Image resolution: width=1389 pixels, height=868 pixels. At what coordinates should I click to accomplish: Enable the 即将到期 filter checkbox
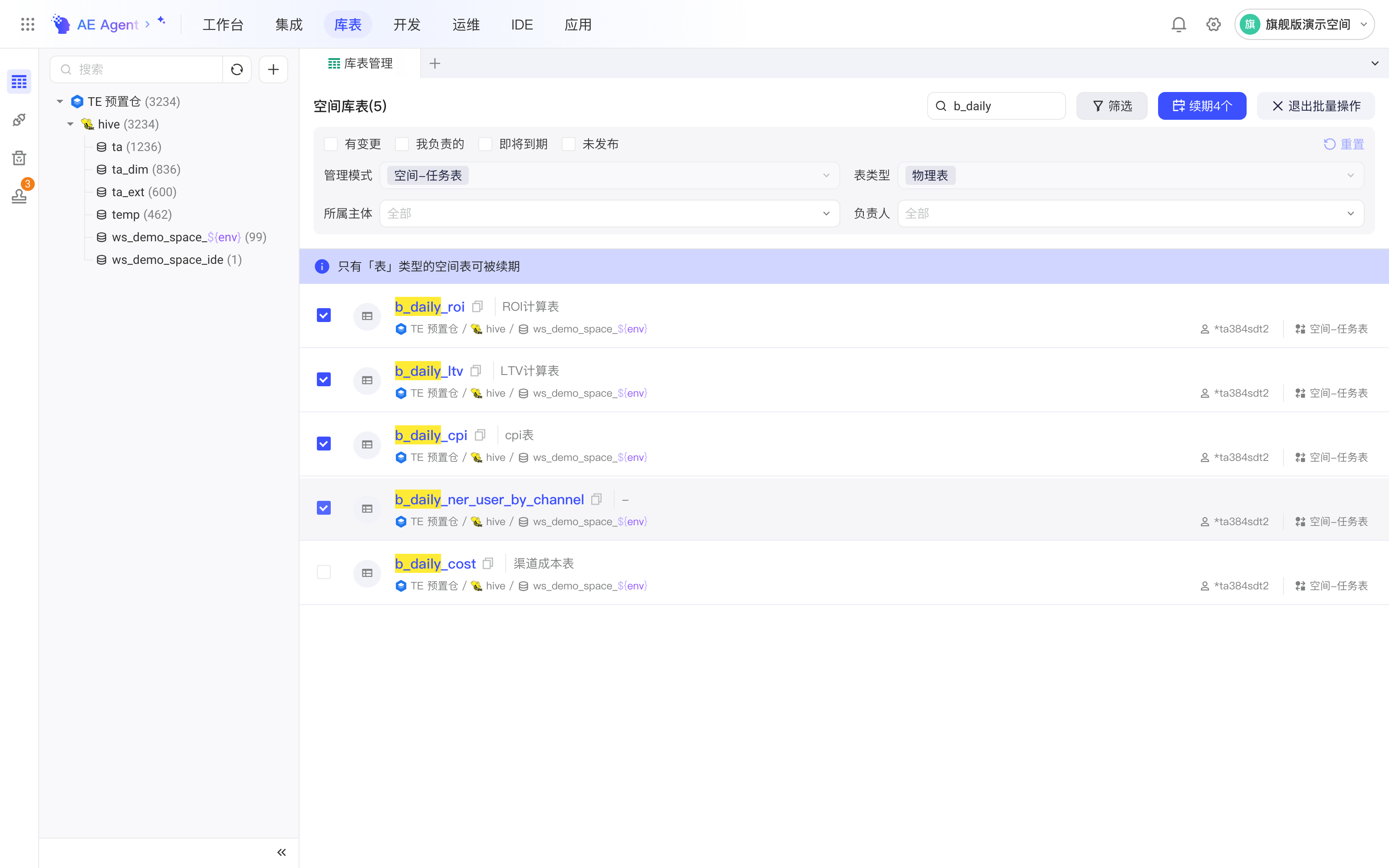coord(485,144)
